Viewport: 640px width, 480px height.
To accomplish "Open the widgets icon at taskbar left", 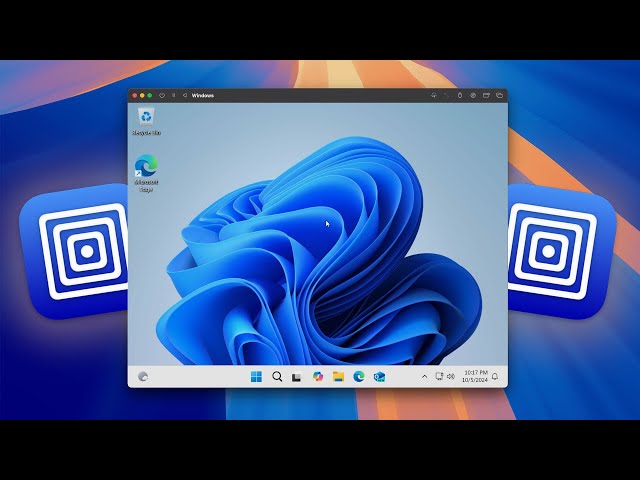I will tap(143, 376).
